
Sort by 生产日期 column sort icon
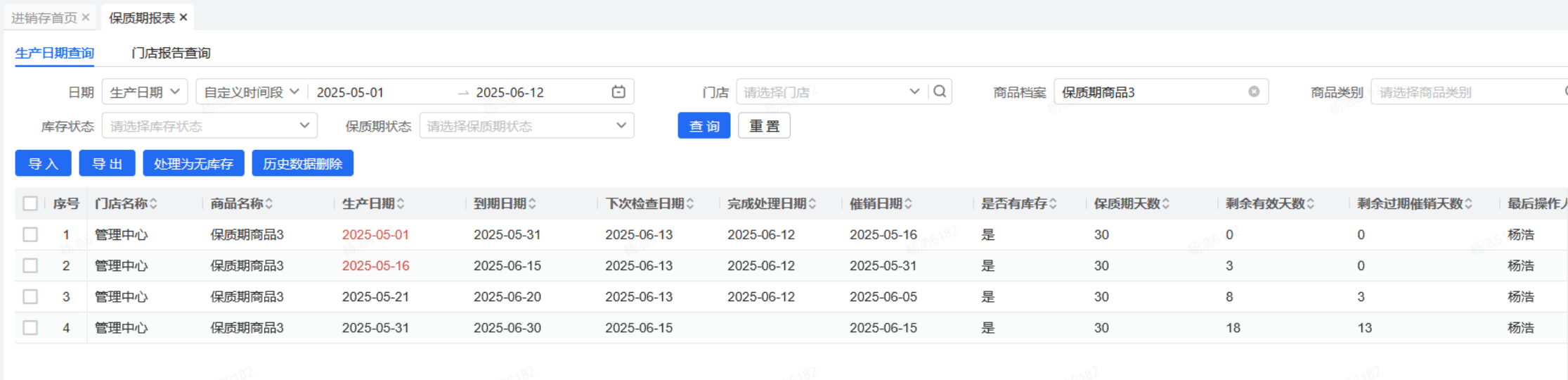(401, 203)
